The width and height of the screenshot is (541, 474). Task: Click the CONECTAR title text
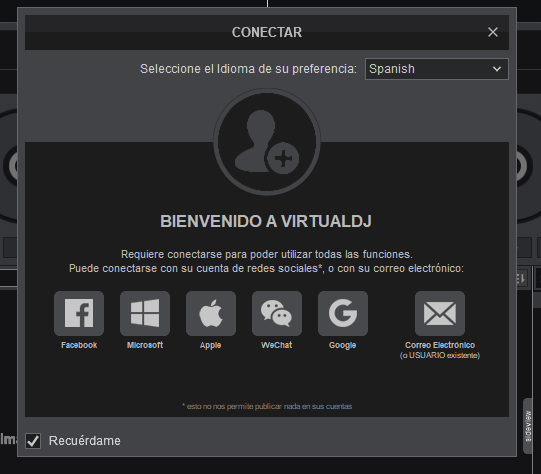point(267,32)
